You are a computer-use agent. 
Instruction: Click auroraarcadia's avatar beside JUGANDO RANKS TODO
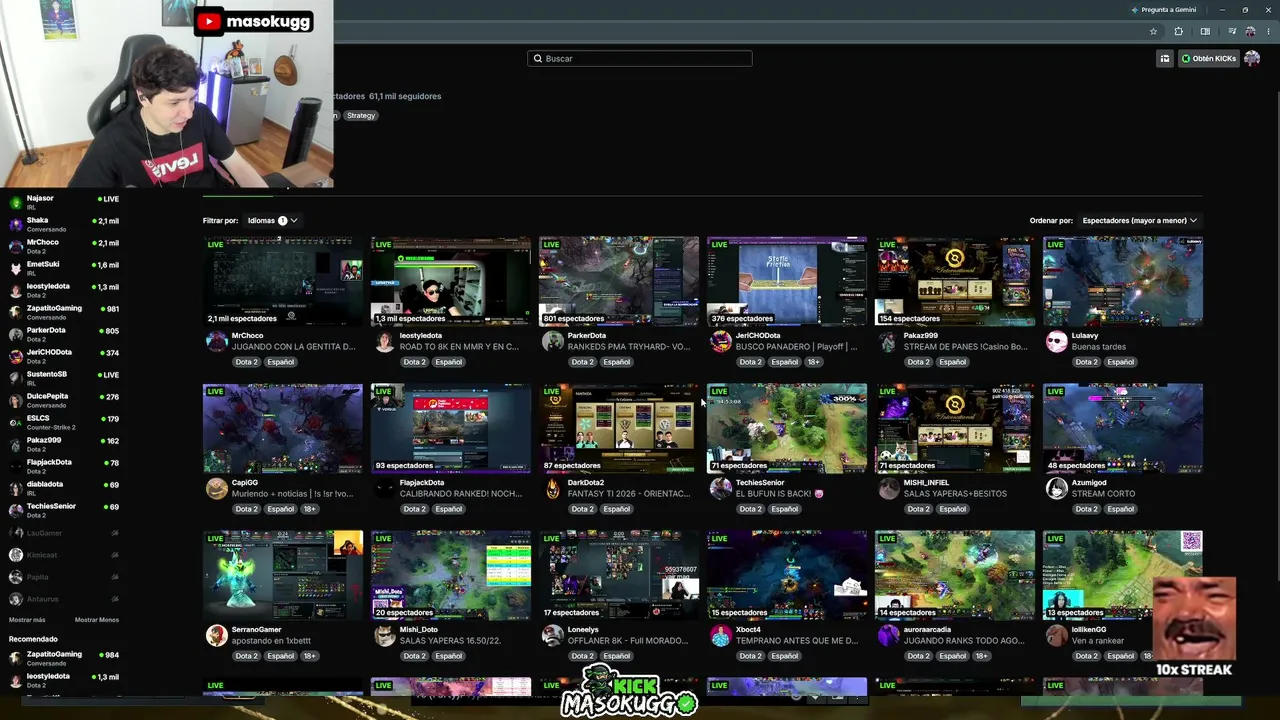(889, 636)
